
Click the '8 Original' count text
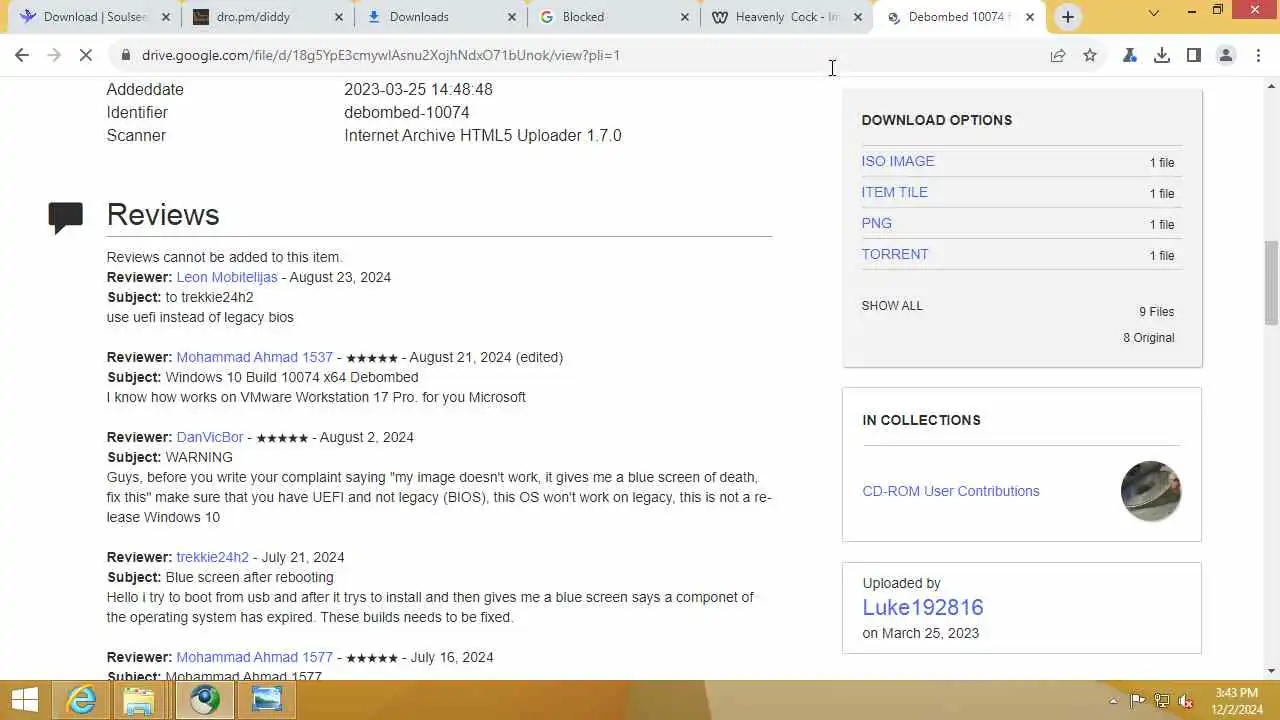1149,338
